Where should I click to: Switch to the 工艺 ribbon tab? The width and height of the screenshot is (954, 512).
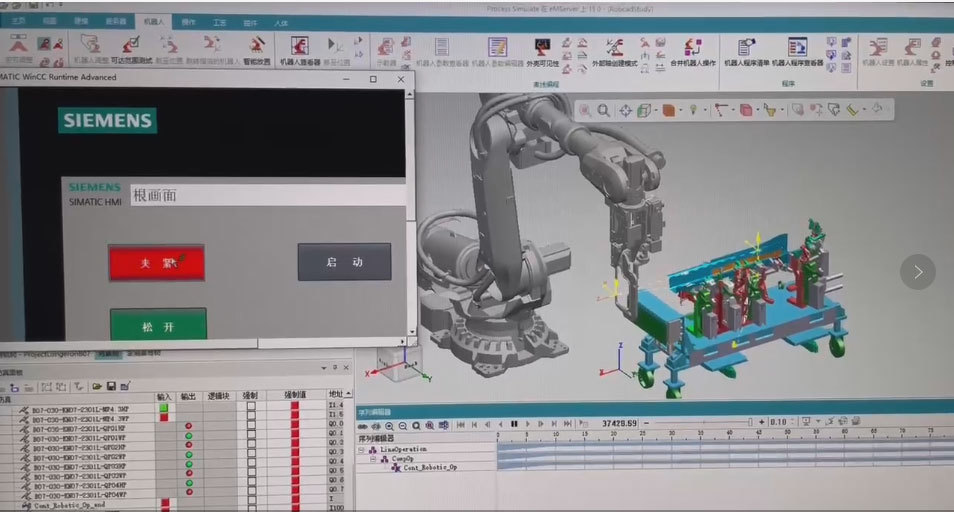[x=220, y=22]
